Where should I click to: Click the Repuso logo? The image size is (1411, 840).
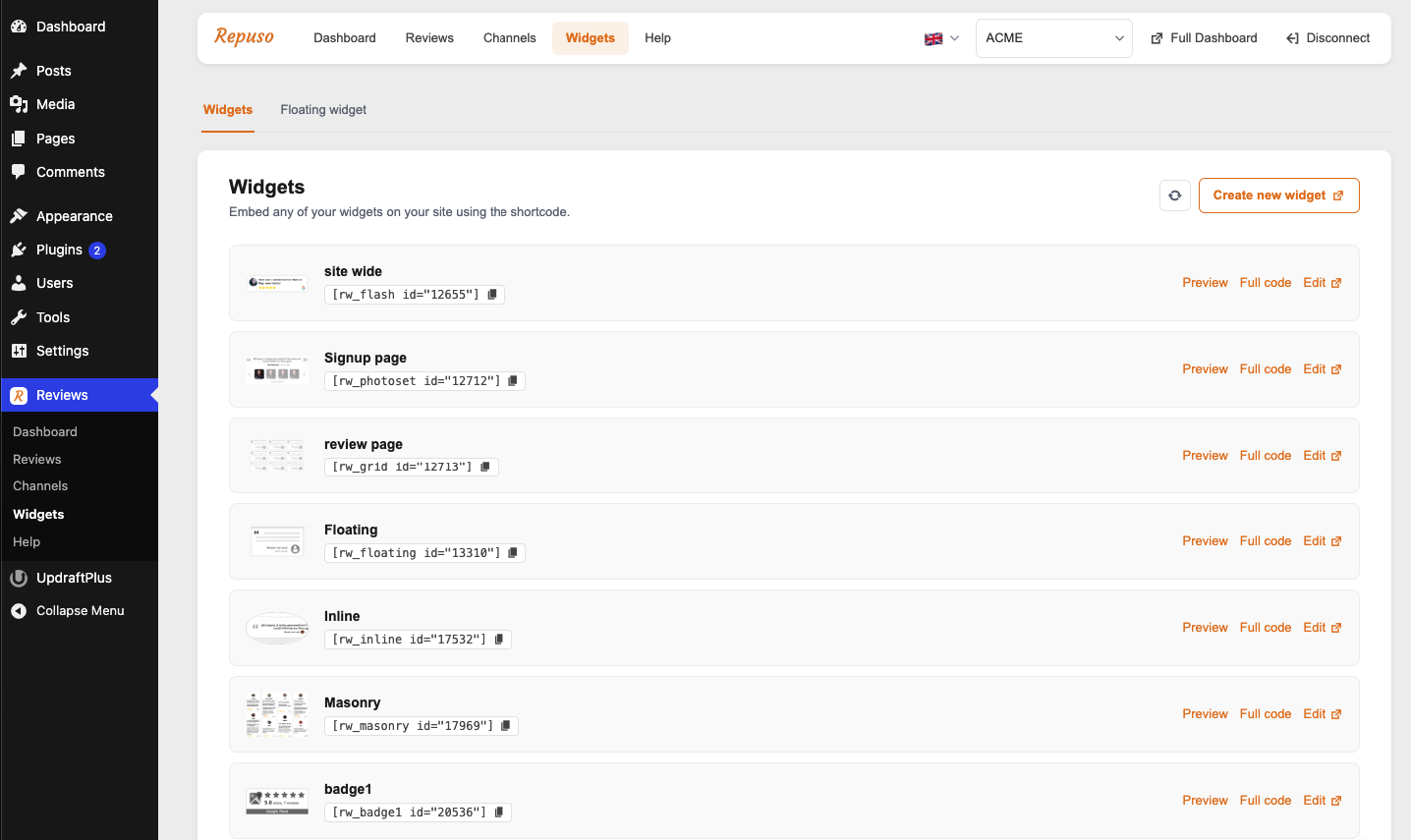[245, 37]
